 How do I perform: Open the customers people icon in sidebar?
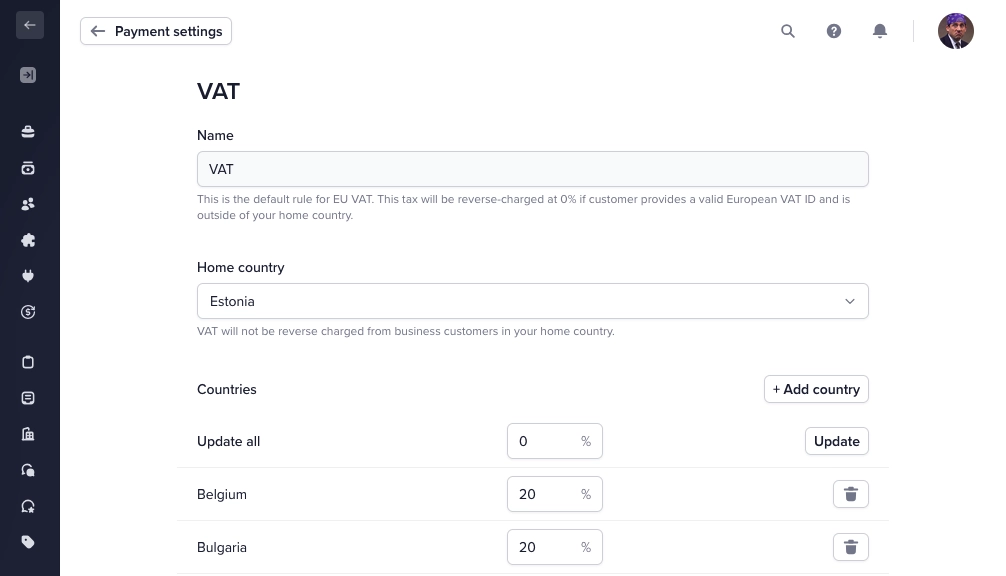28,204
